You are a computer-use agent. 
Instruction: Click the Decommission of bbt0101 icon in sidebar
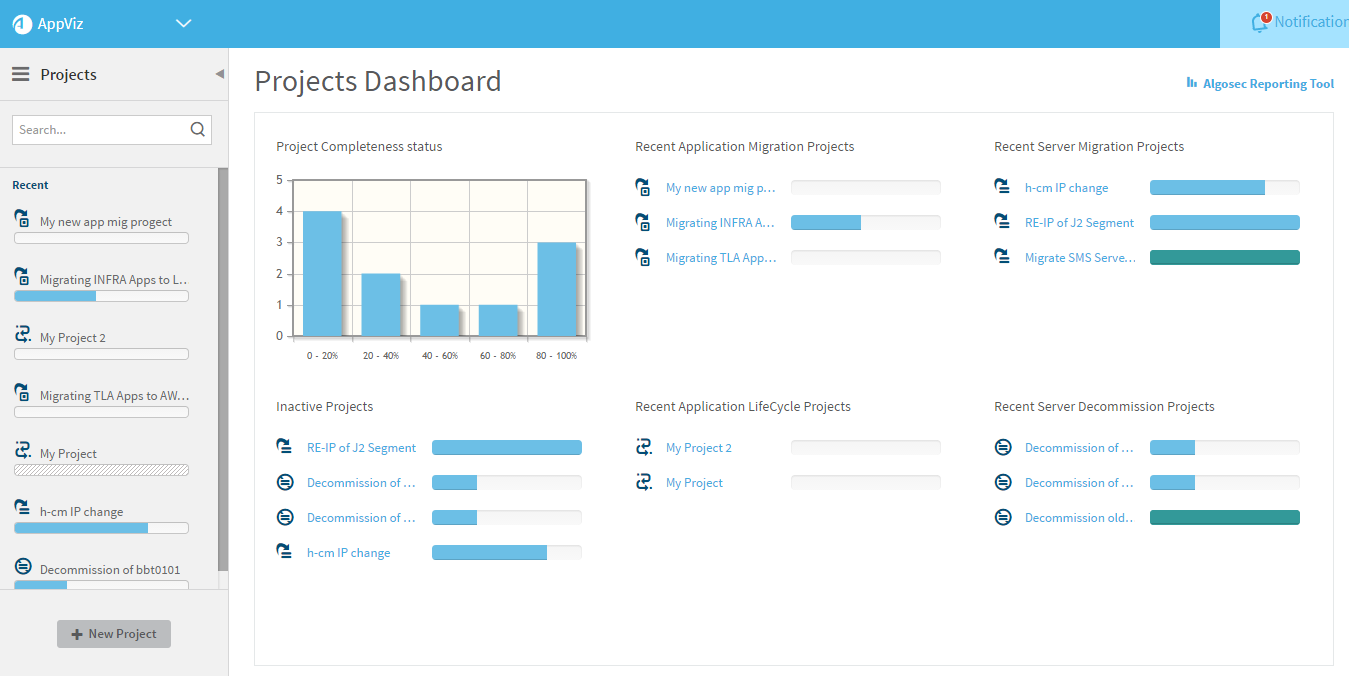point(23,567)
